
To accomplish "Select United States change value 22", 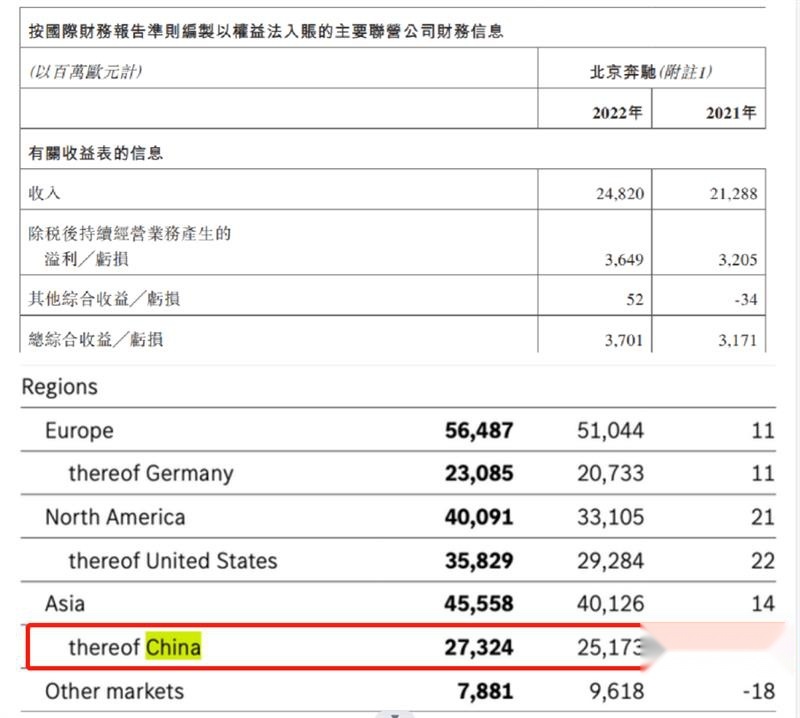I will (x=763, y=561).
